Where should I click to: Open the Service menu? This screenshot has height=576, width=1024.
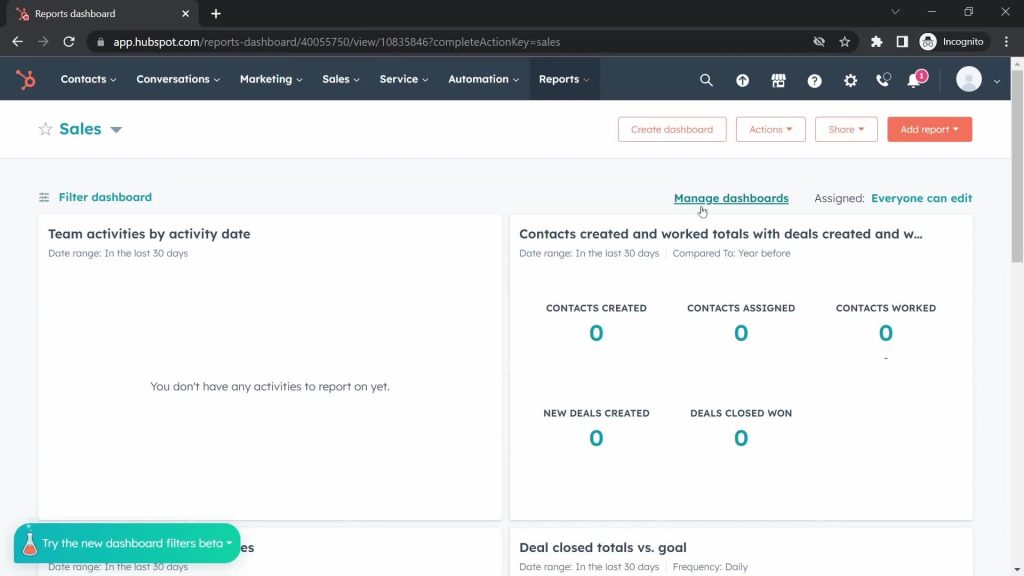(404, 79)
